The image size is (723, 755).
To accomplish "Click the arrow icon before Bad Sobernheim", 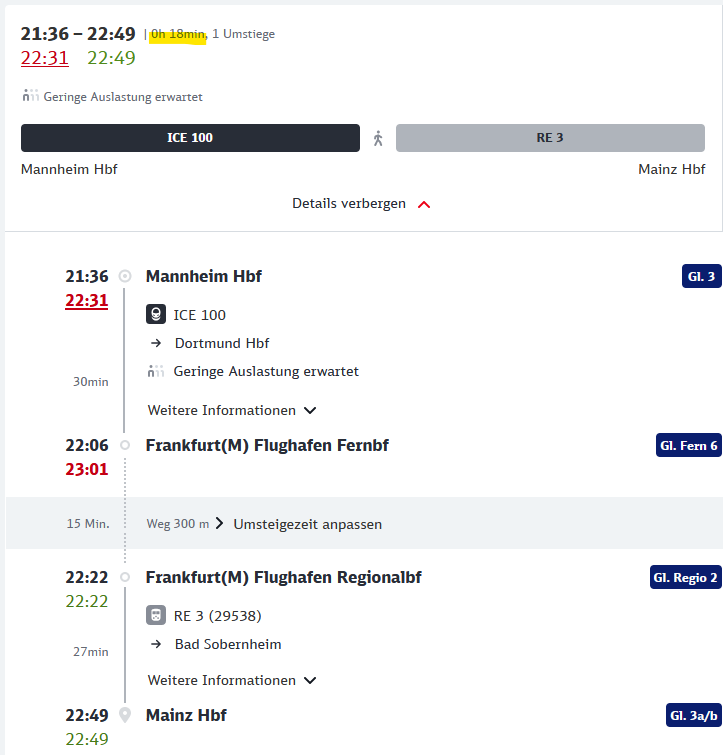I will pos(156,644).
